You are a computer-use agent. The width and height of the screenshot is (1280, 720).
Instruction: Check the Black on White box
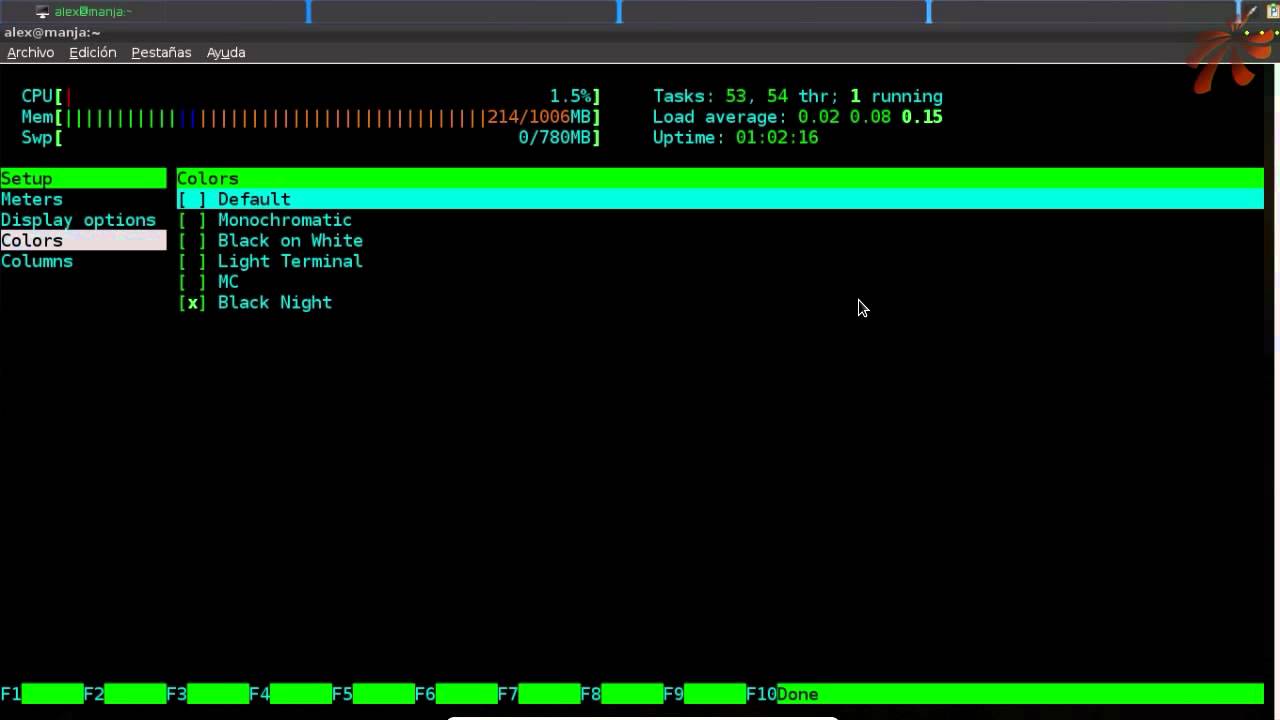tap(192, 240)
